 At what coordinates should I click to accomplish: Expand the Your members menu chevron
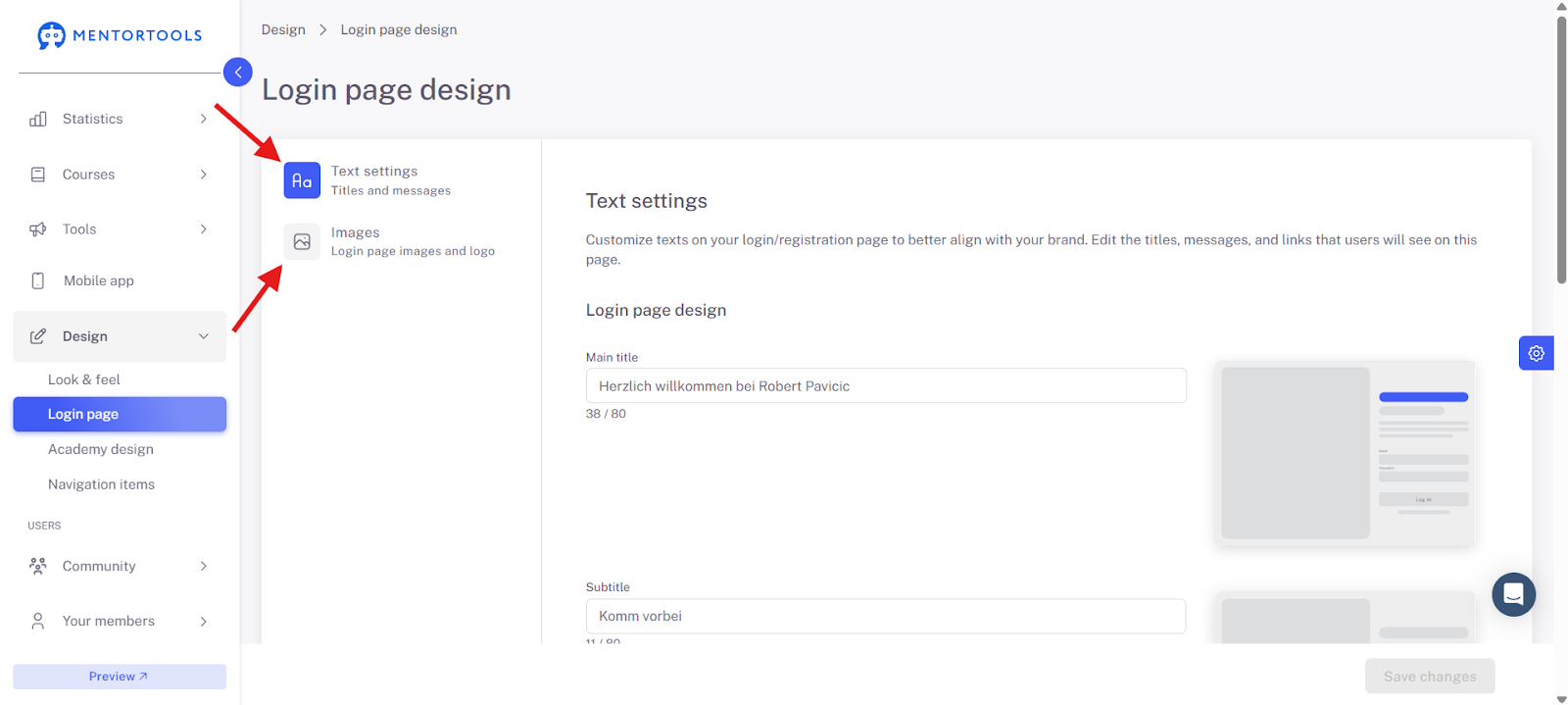point(204,621)
